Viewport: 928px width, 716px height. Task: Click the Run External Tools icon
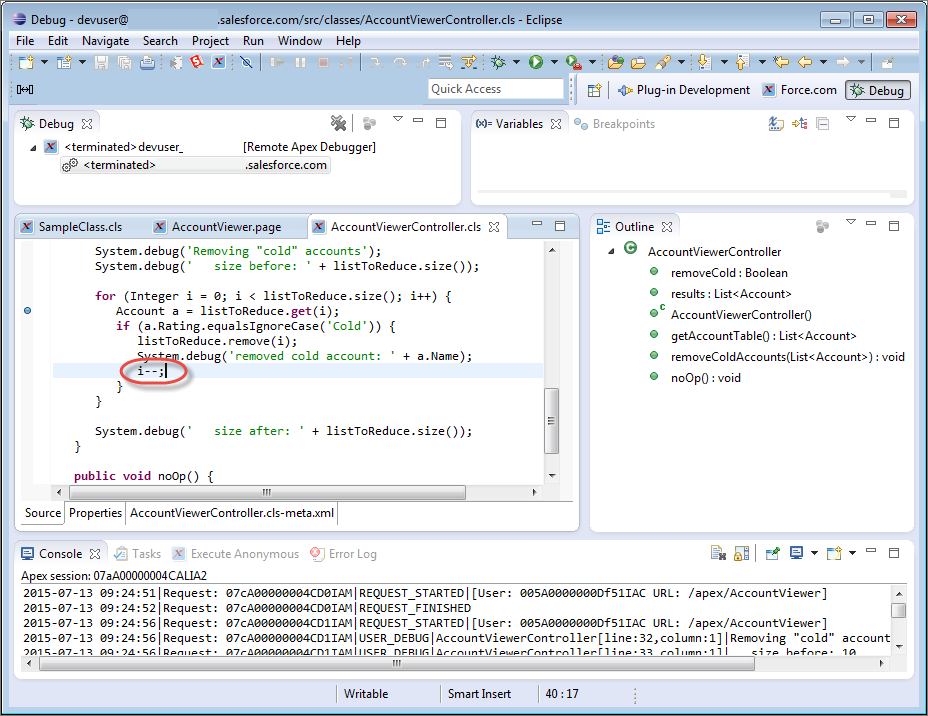(x=573, y=62)
